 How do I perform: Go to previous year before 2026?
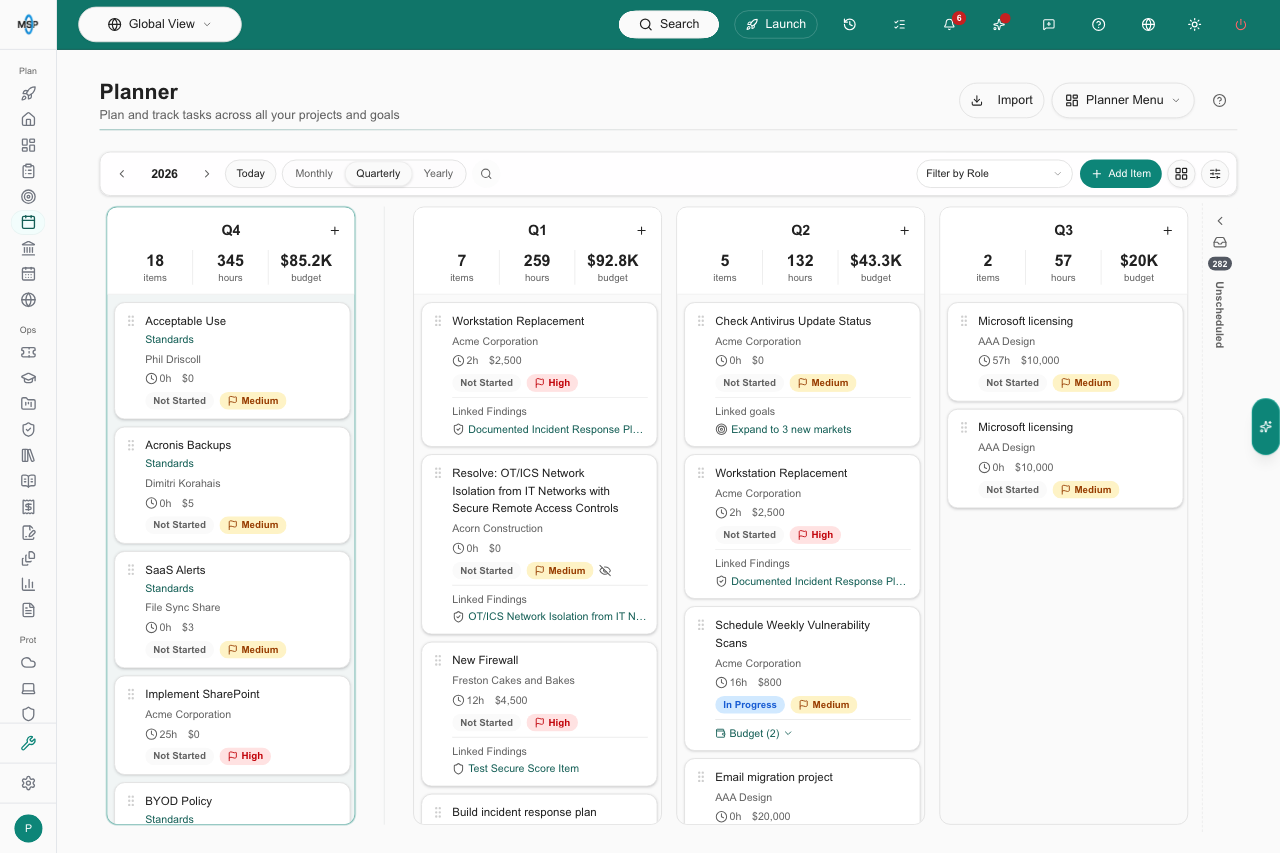coord(122,174)
